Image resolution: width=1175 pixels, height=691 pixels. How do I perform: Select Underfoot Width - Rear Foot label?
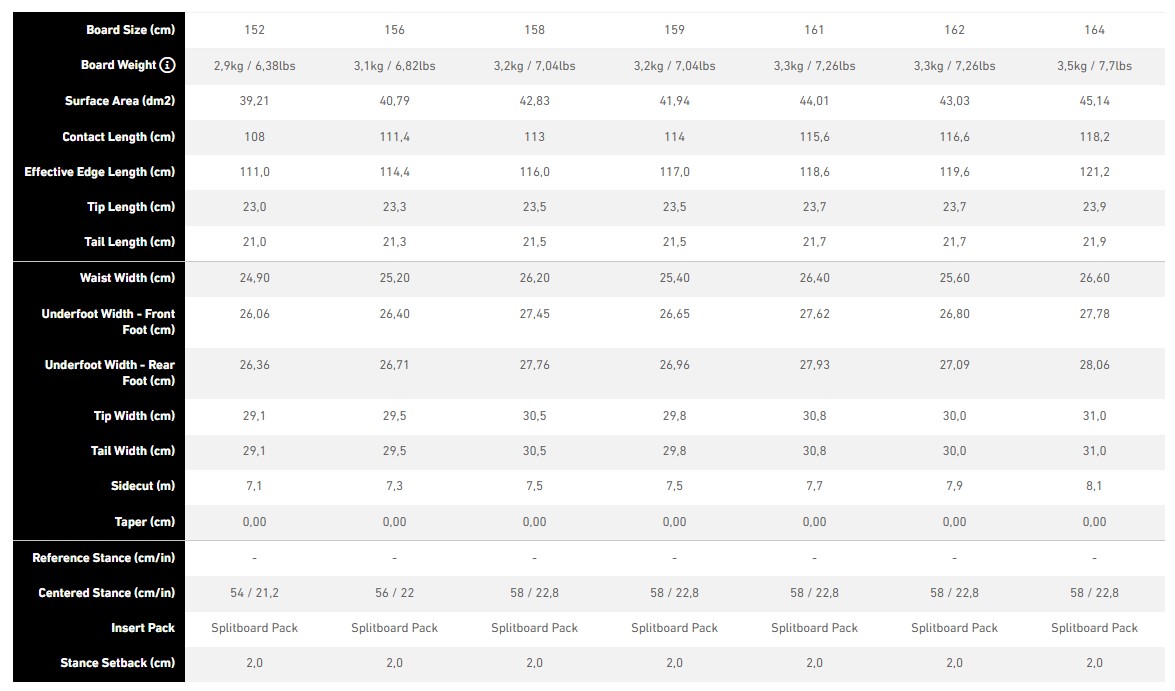point(110,372)
